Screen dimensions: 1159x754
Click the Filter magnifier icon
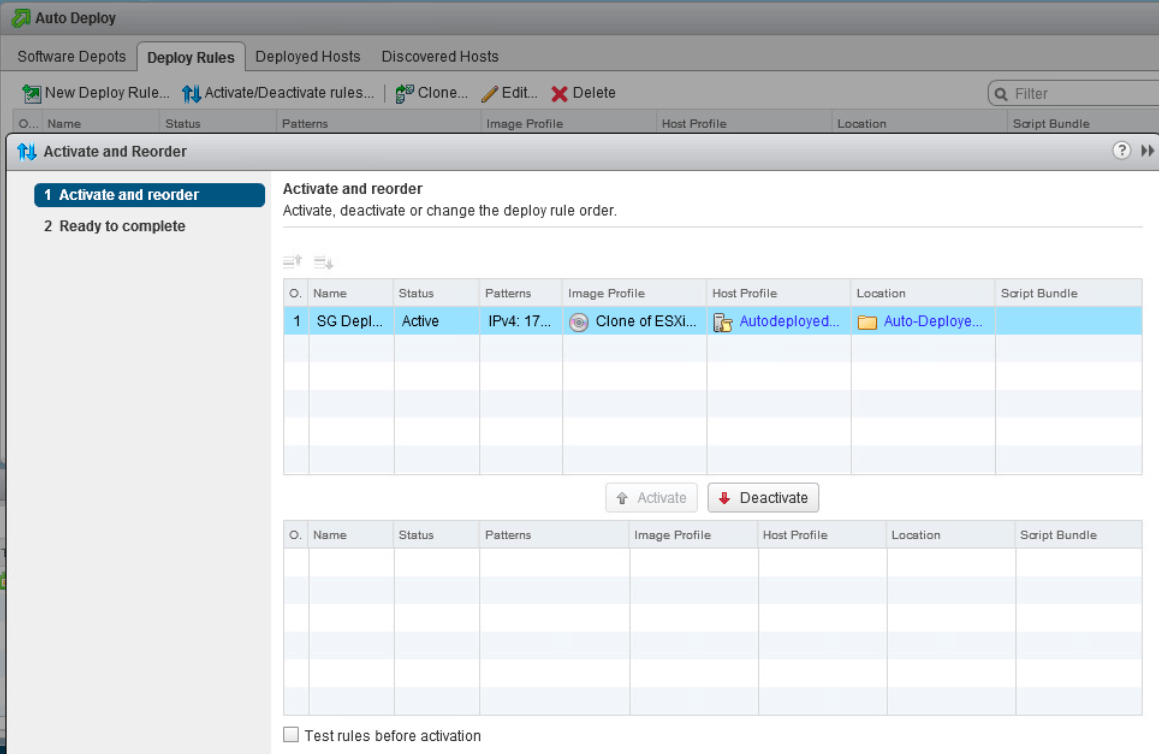point(1001,94)
